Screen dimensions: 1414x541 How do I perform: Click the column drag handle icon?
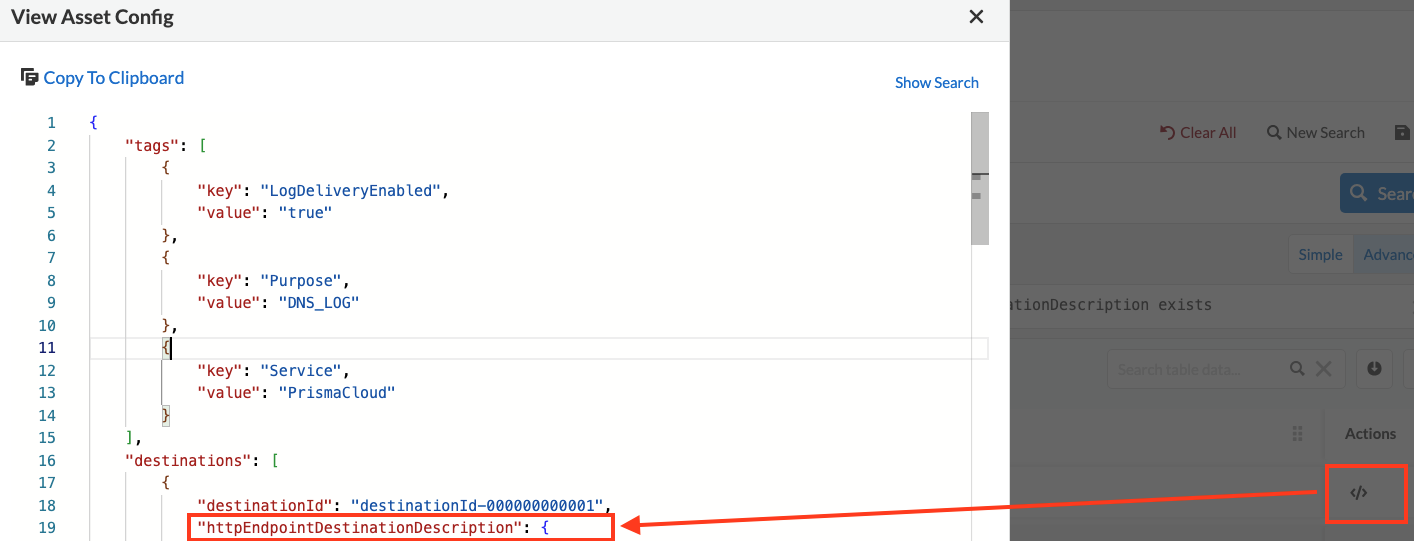coord(1297,434)
